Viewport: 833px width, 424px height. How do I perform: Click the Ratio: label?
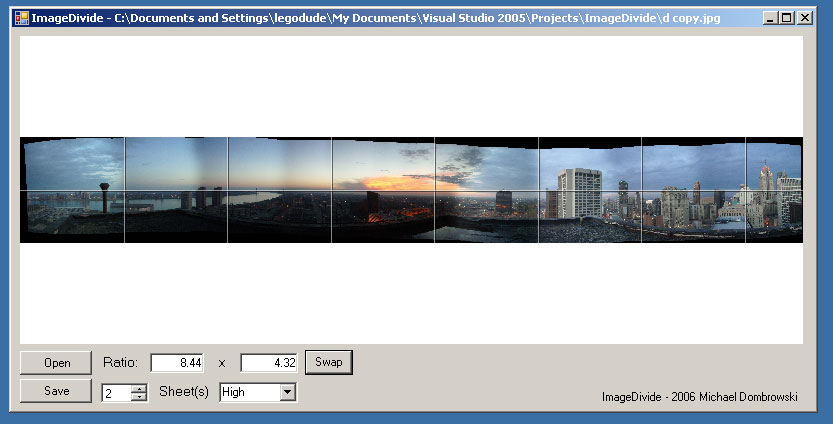click(x=121, y=362)
